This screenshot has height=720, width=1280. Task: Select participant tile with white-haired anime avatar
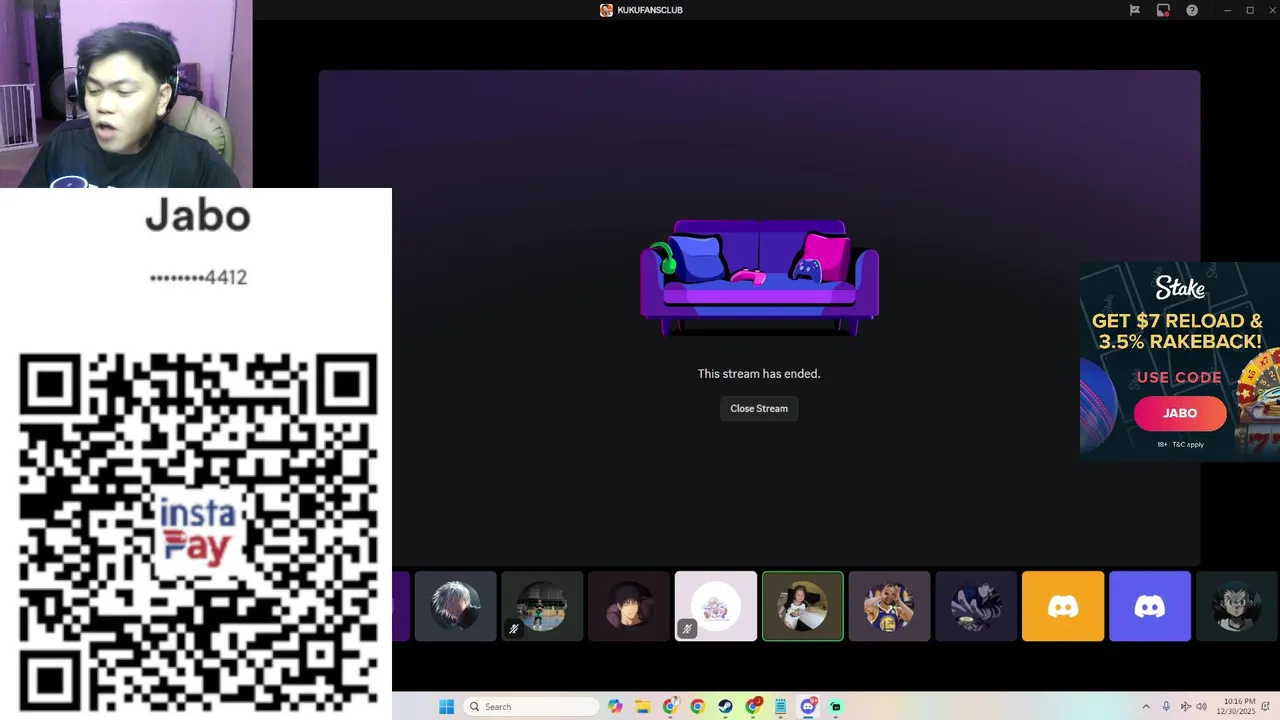tap(455, 606)
